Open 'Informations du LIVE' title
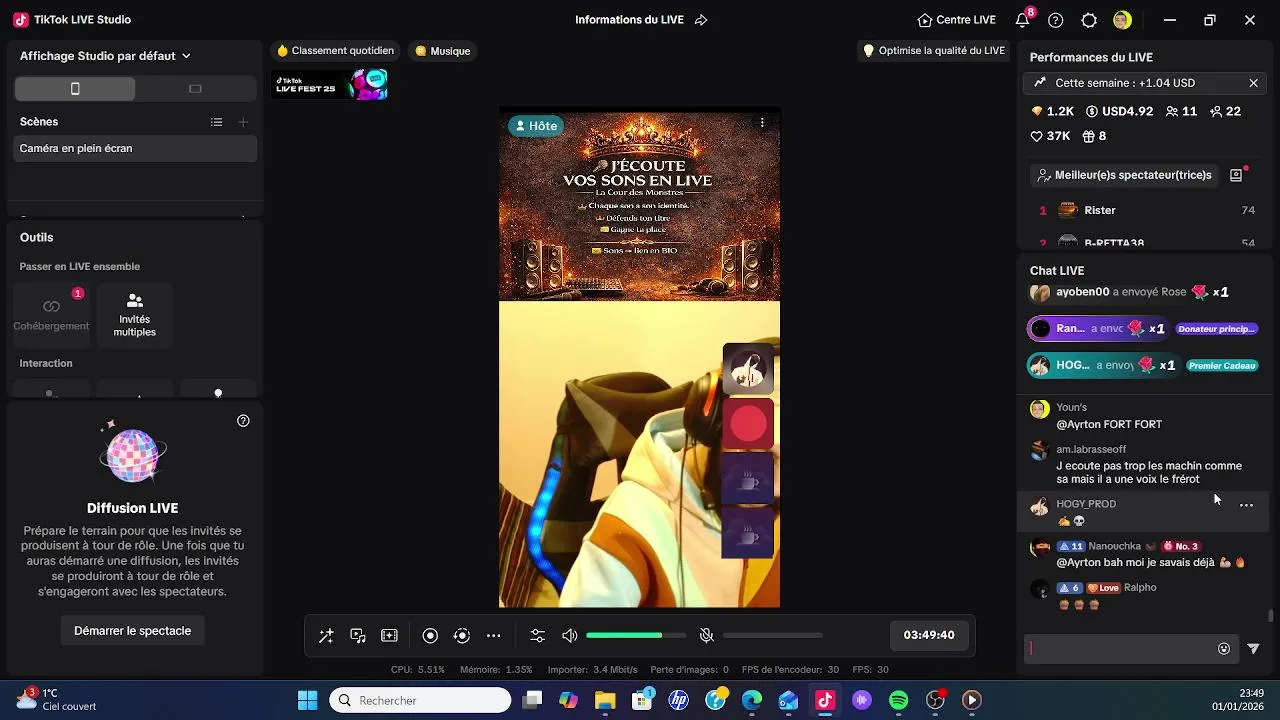This screenshot has height=720, width=1280. (x=629, y=20)
